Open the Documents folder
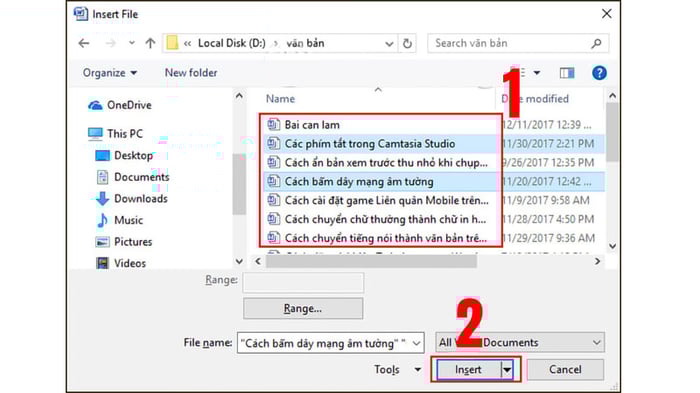This screenshot has height=393, width=700. [142, 177]
